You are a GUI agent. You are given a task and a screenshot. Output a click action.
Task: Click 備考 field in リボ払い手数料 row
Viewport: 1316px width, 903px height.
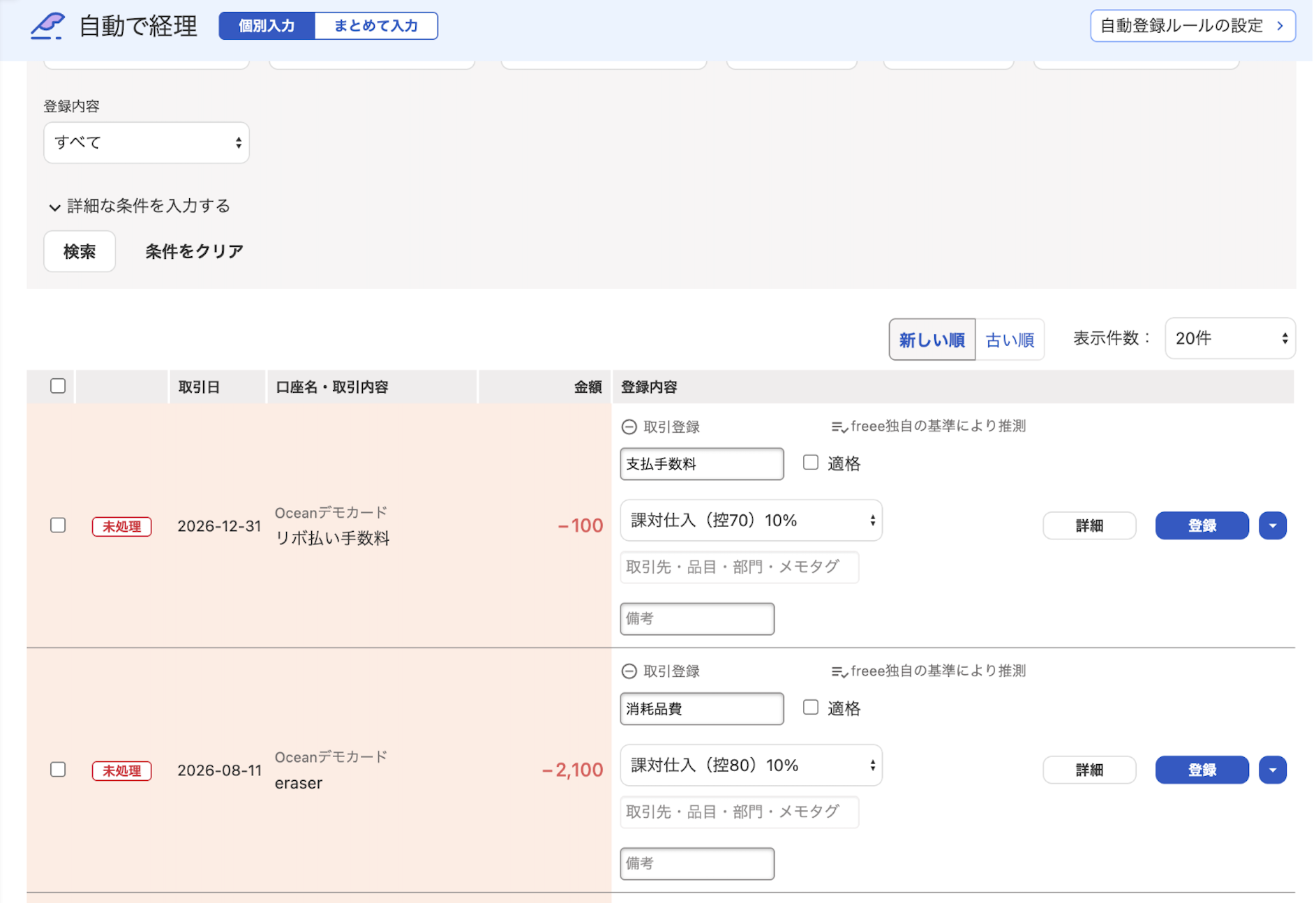click(697, 619)
